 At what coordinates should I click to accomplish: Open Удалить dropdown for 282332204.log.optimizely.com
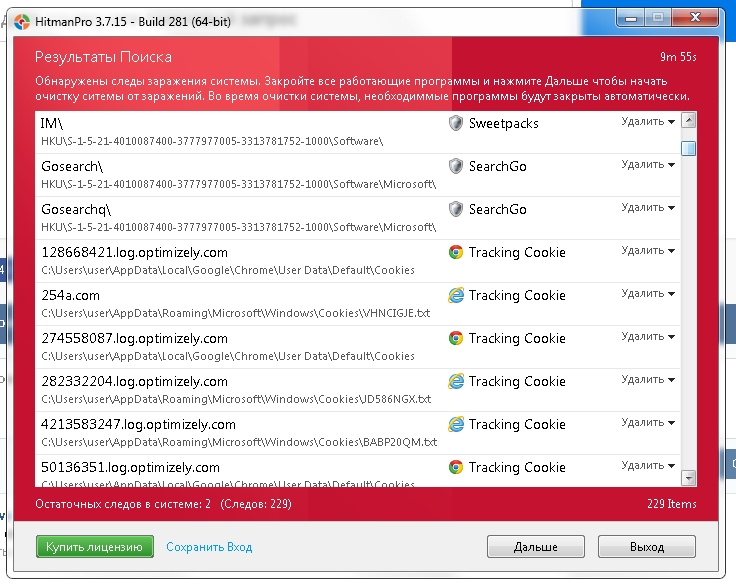(648, 380)
